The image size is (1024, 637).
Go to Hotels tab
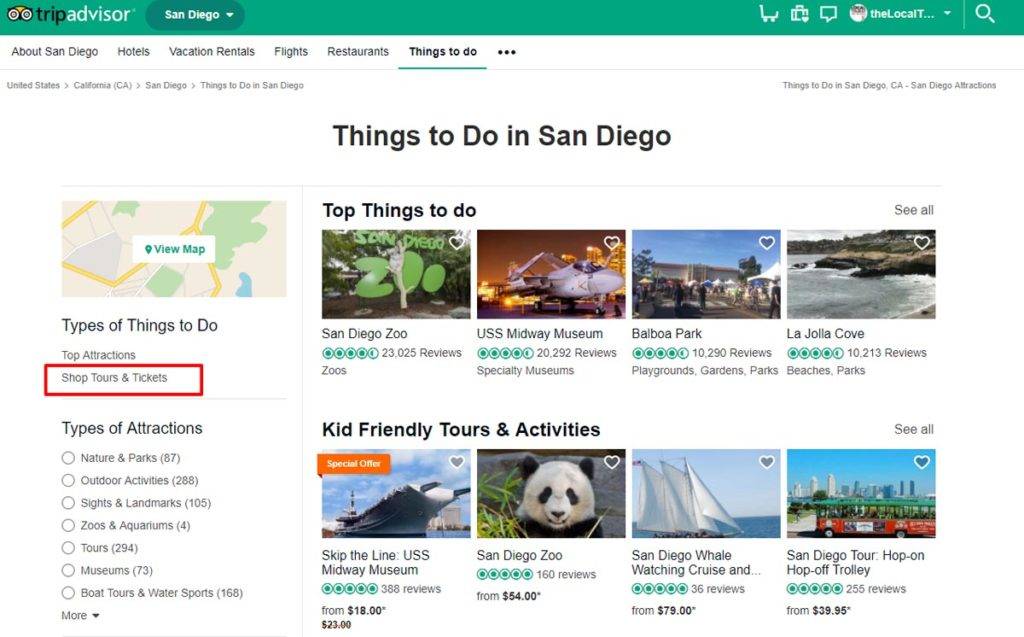click(x=133, y=52)
